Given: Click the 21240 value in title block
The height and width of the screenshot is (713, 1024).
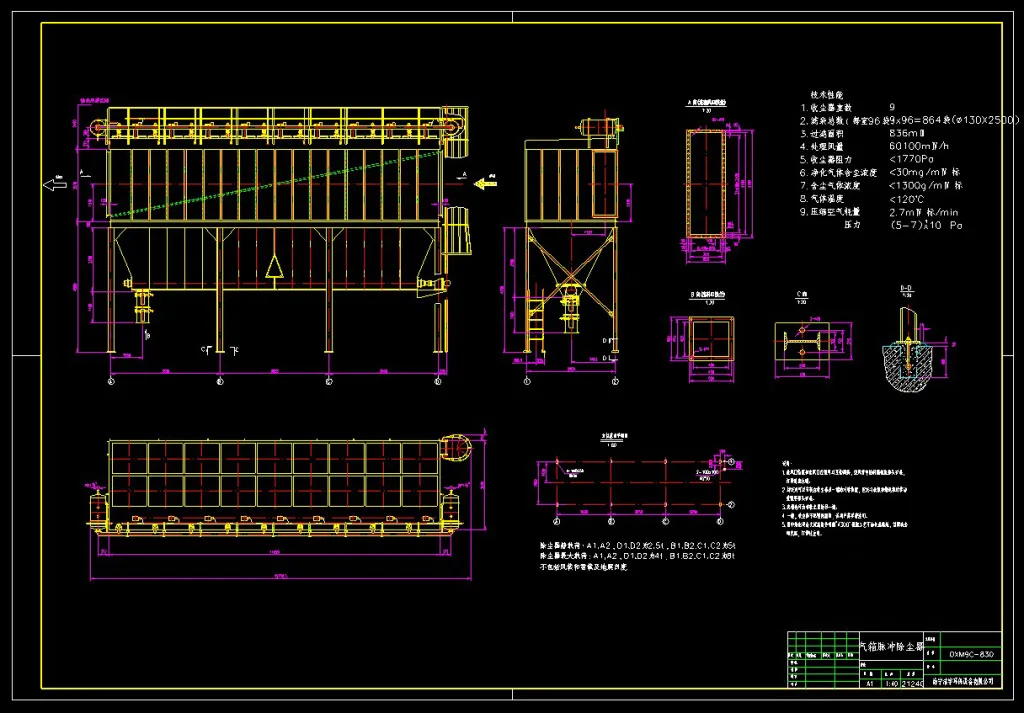Looking at the screenshot, I should 913,683.
